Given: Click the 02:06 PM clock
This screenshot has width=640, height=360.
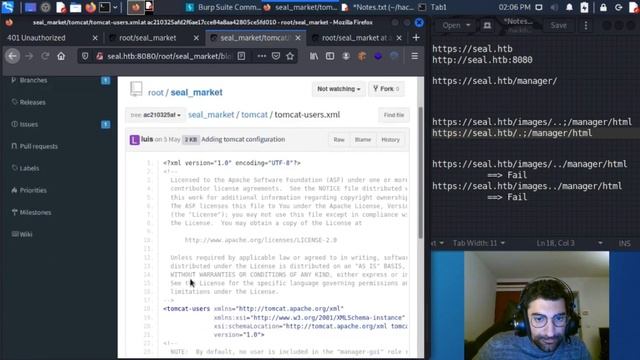Looking at the screenshot, I should 514,7.
